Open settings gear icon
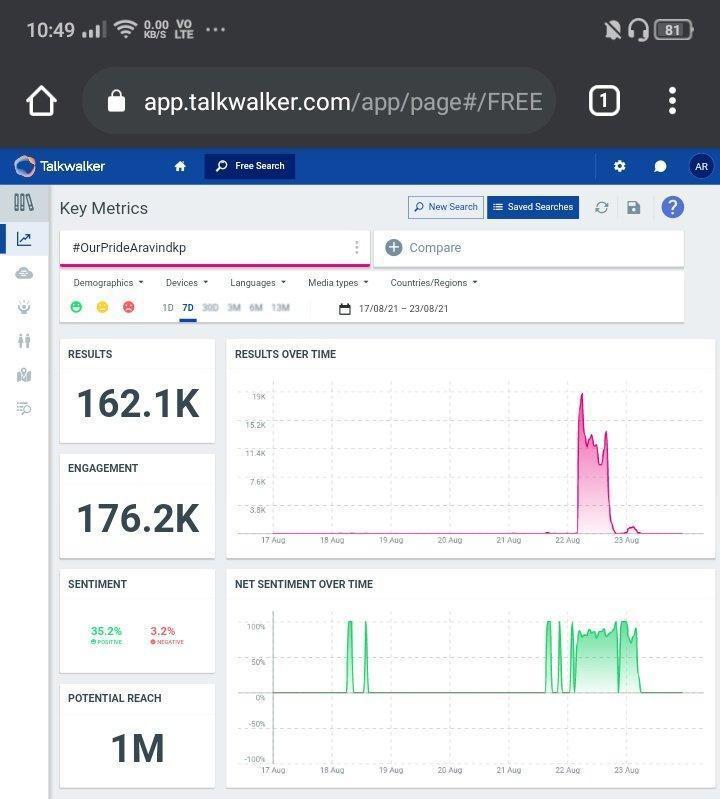This screenshot has width=720, height=799. (619, 166)
